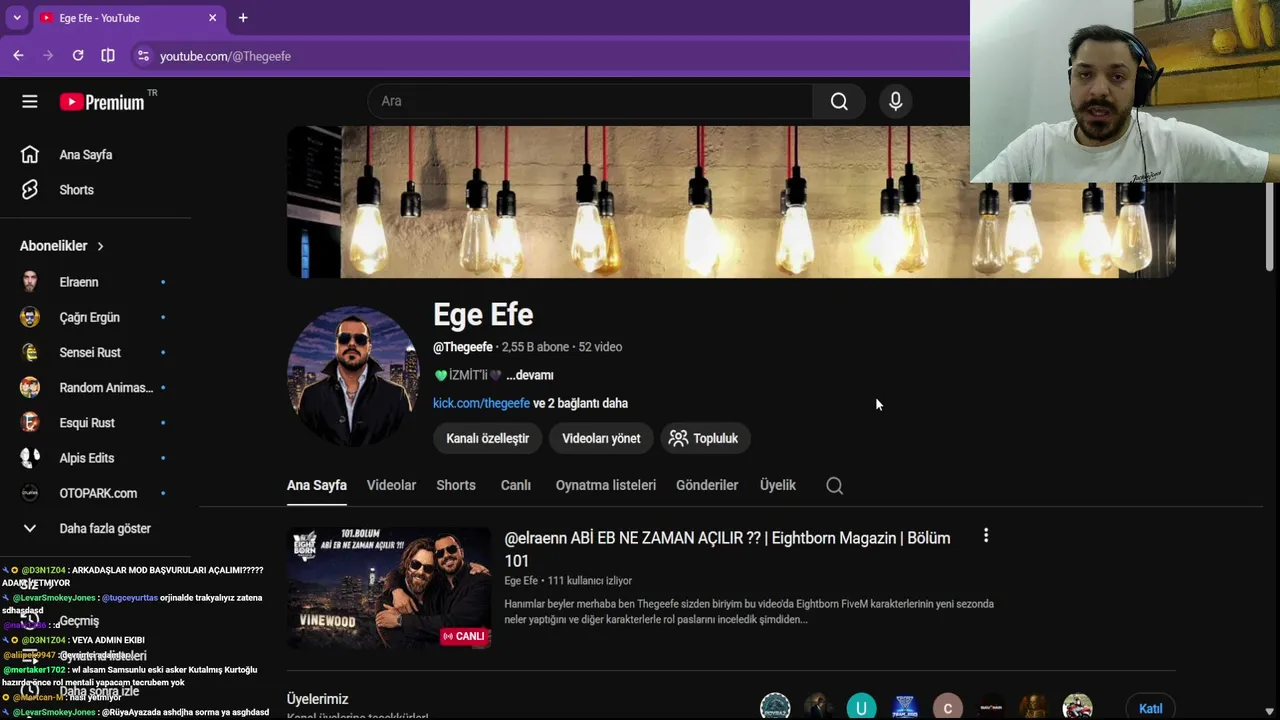Click the green U member avatar
This screenshot has height=720, width=1280.
coord(861,707)
